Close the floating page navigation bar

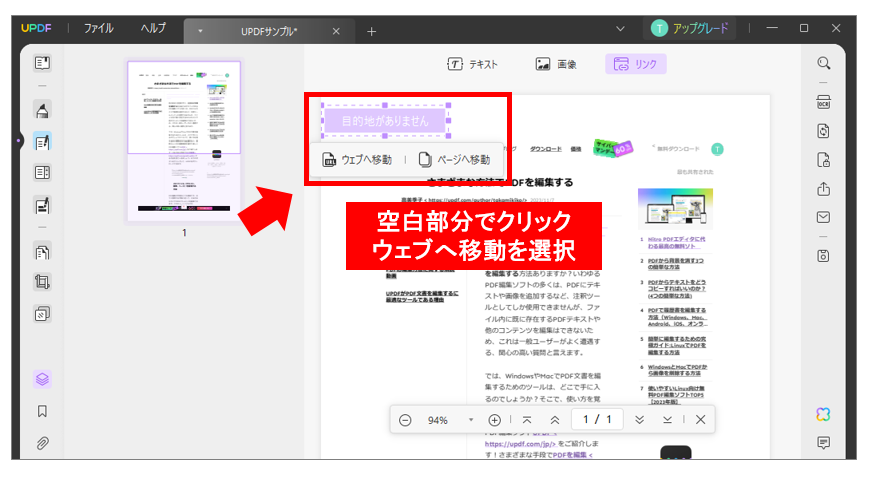701,420
